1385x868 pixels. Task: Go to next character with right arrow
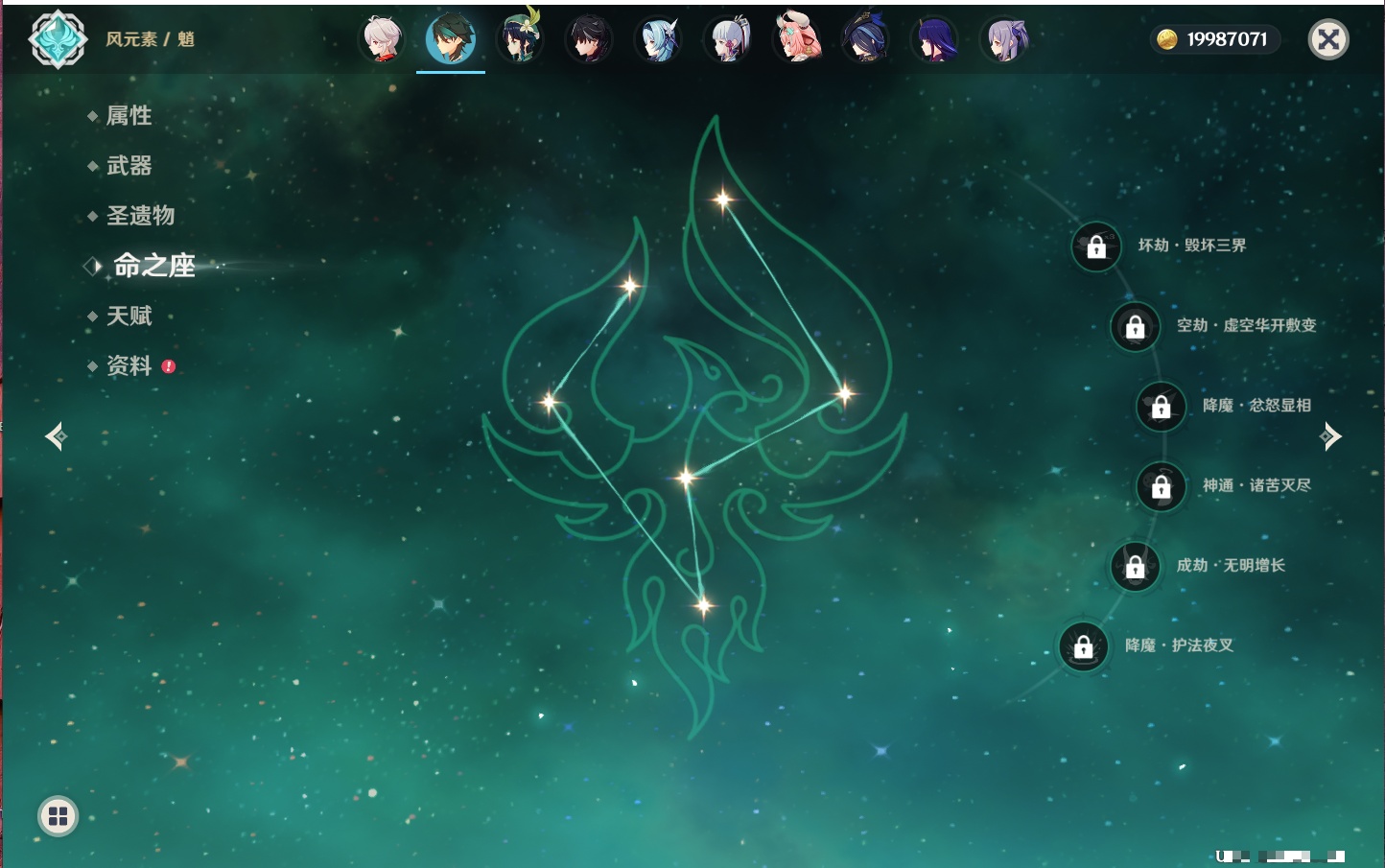click(1330, 436)
